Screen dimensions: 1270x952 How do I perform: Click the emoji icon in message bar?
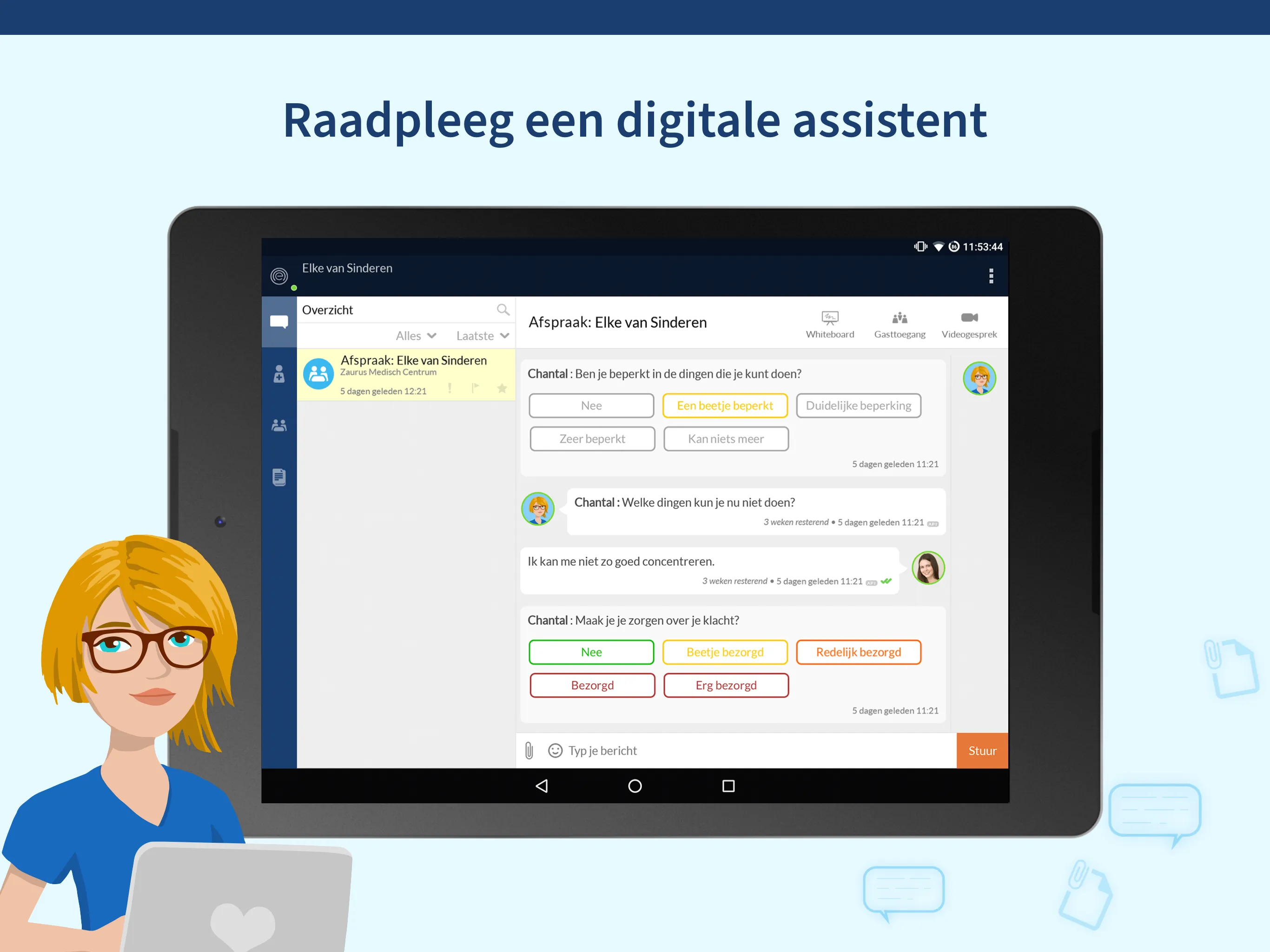click(557, 750)
